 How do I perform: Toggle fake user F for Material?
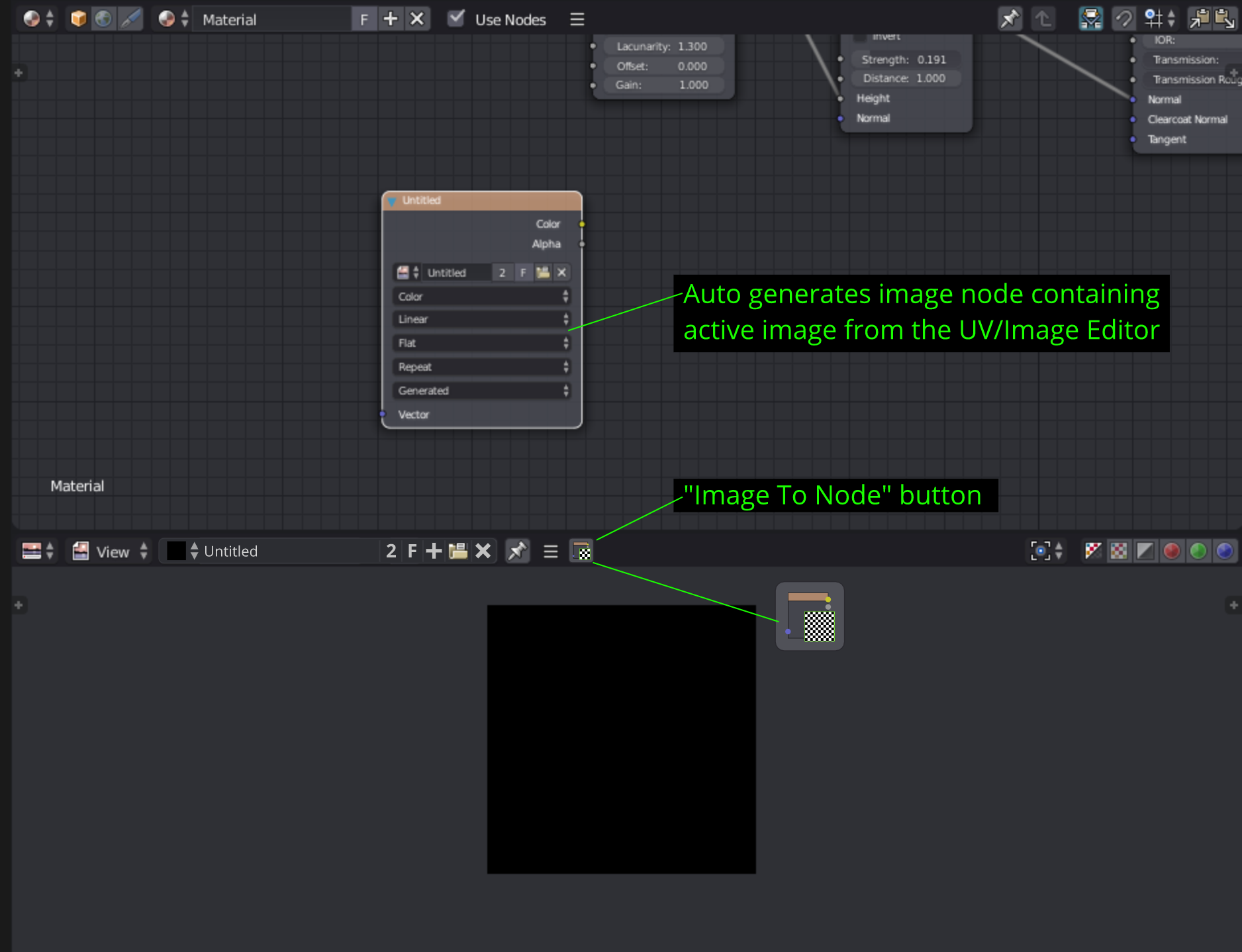click(x=363, y=19)
